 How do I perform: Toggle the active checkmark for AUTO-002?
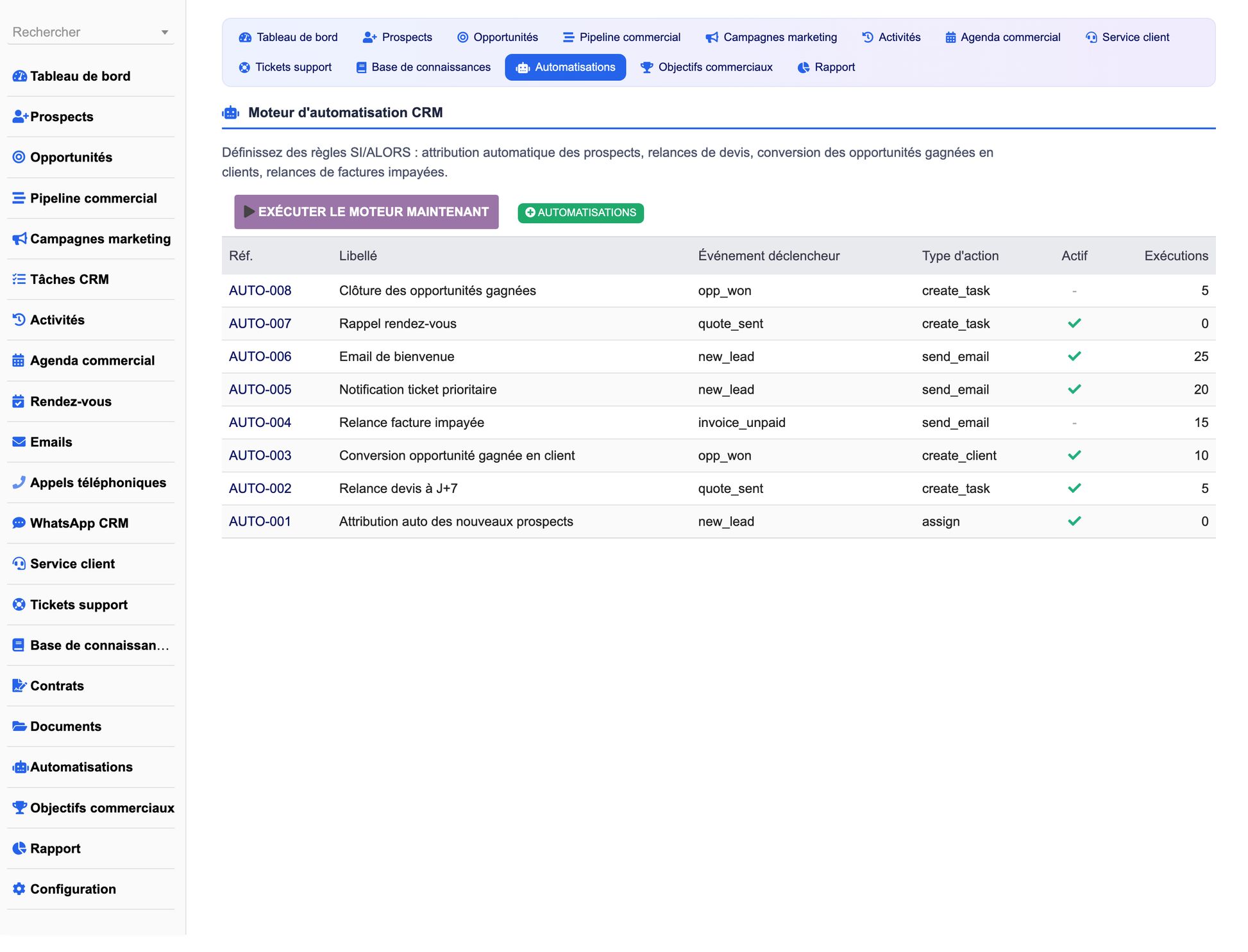point(1074,489)
